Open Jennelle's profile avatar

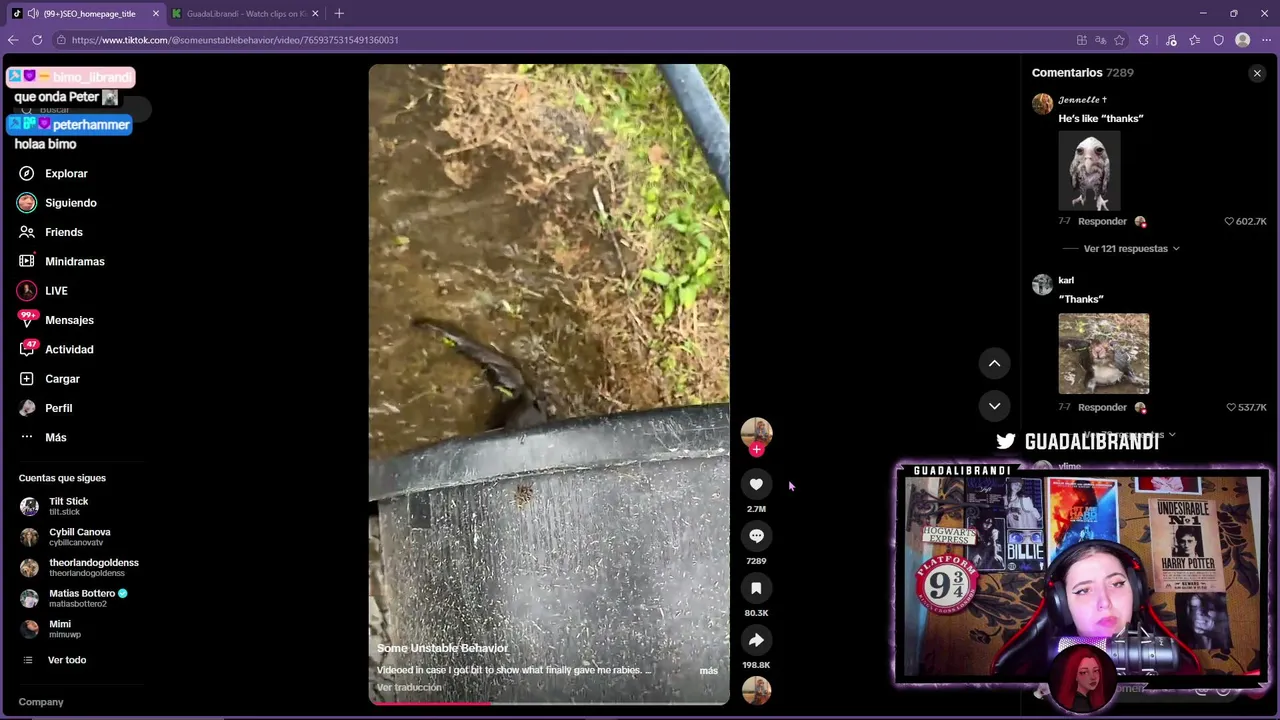1042,104
